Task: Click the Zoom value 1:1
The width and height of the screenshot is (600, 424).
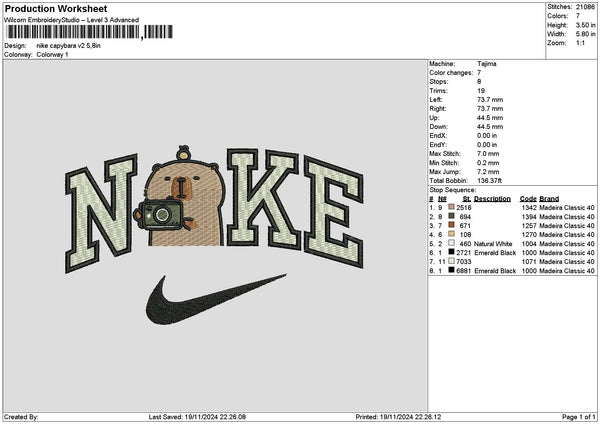Action: coord(580,43)
